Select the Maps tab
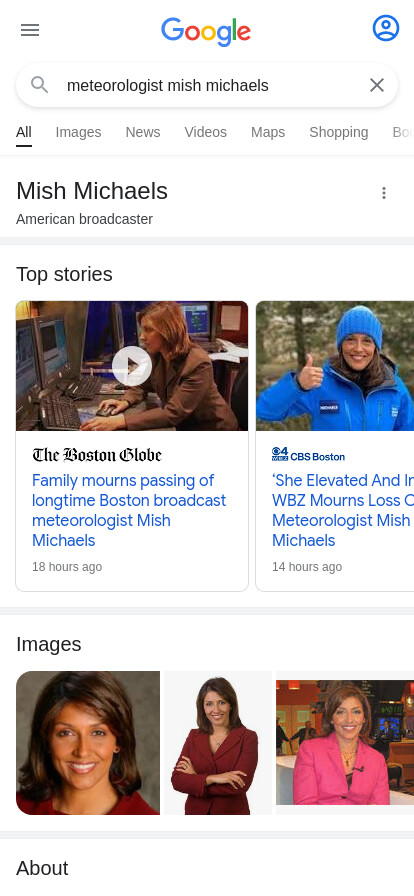Image resolution: width=414 pixels, height=896 pixels. coord(268,132)
